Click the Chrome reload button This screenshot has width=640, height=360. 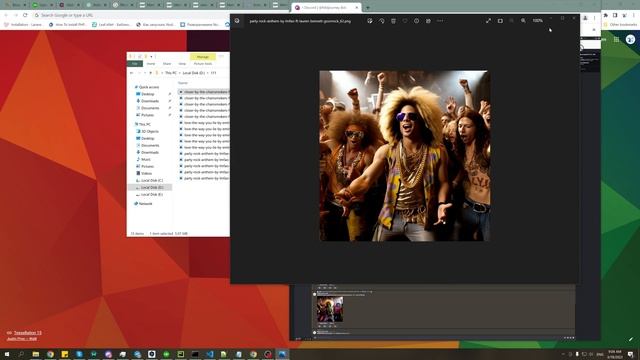pyautogui.click(x=25, y=15)
